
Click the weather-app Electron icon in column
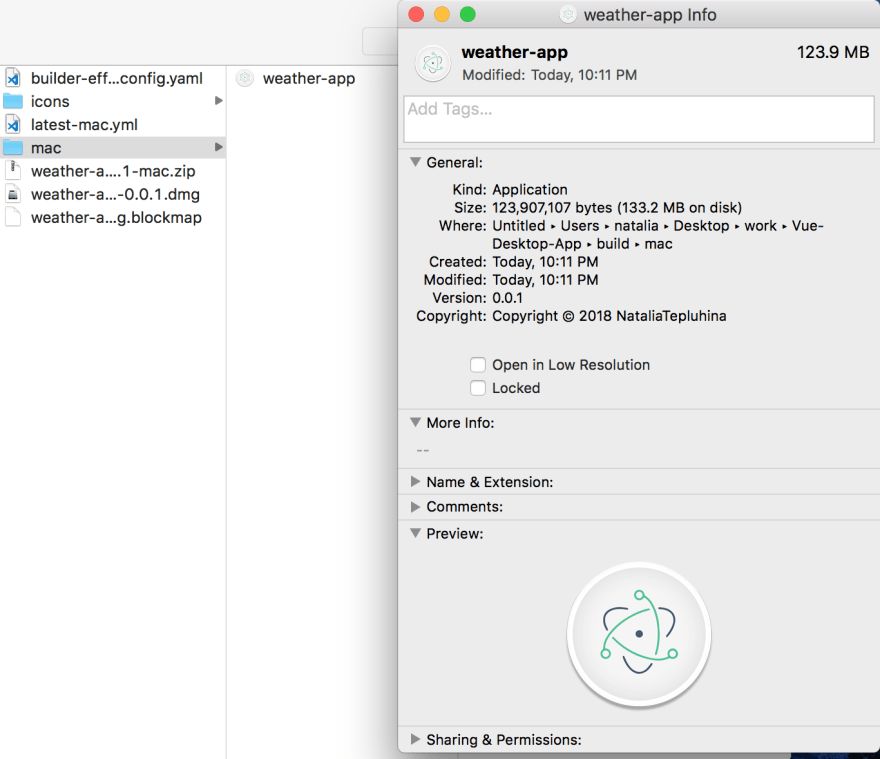pos(245,78)
